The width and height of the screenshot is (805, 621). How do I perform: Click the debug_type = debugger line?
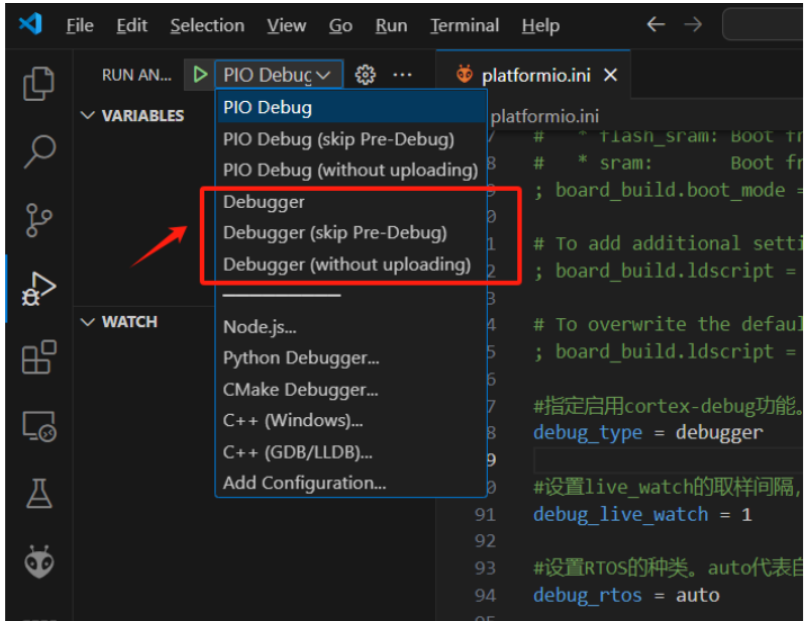(648, 433)
